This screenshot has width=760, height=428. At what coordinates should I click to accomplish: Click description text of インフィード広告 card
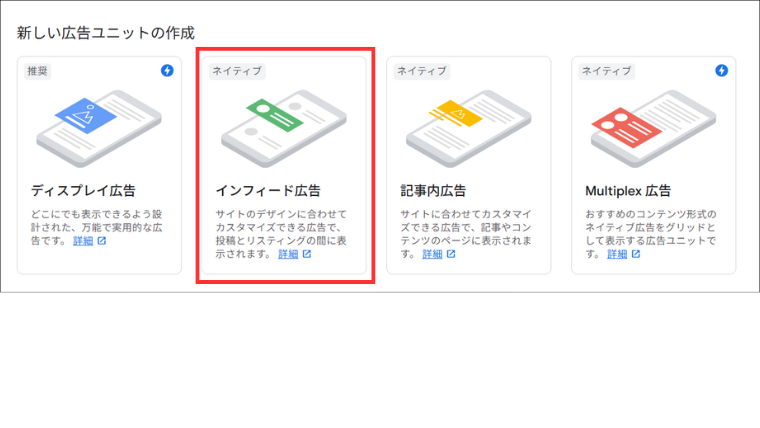point(281,234)
